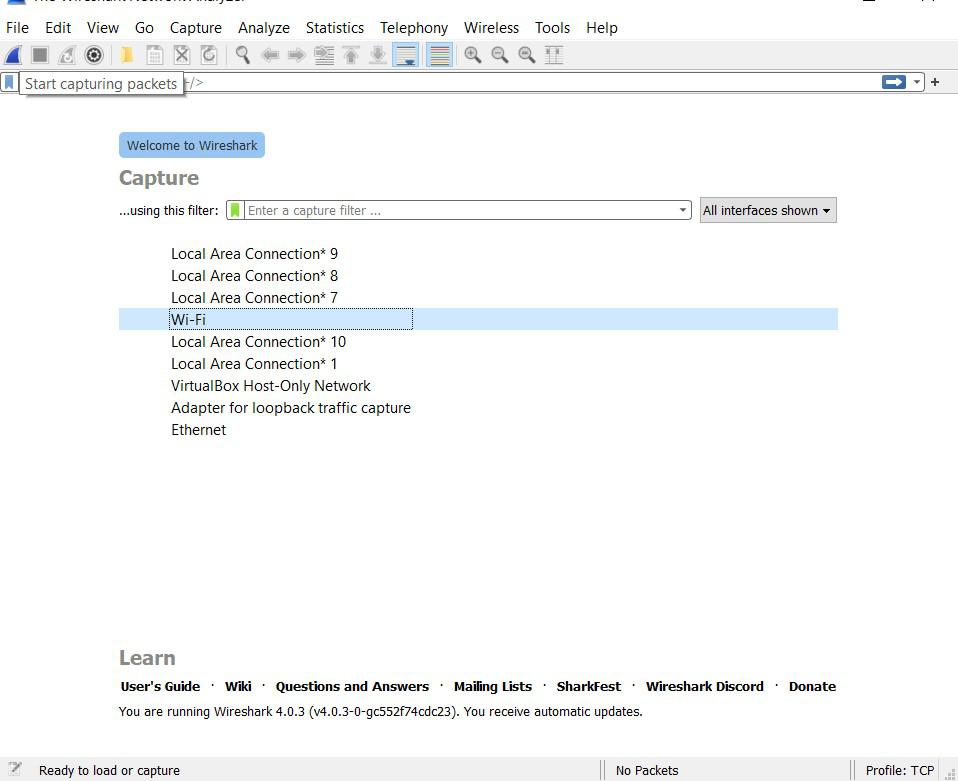Select Local Area Connection* 7 interface
958x781 pixels.
coord(478,298)
